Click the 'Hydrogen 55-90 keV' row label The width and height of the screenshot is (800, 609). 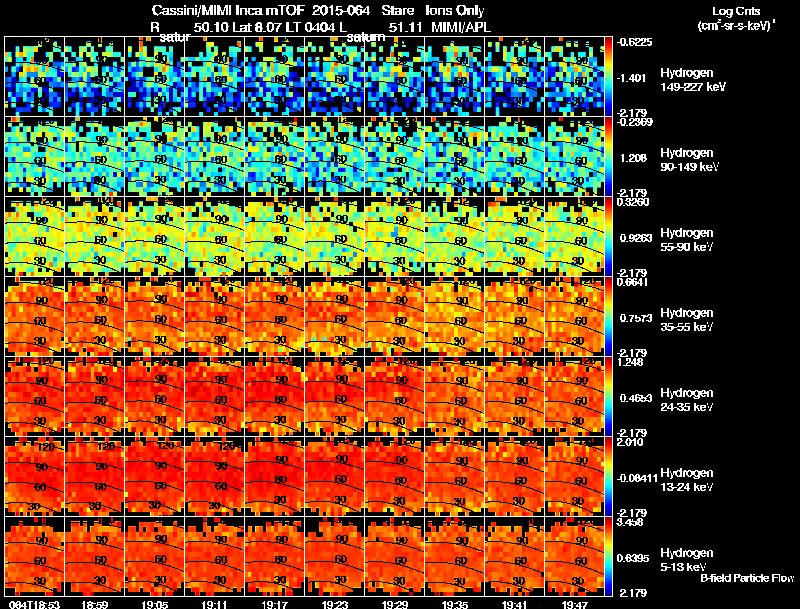687,240
